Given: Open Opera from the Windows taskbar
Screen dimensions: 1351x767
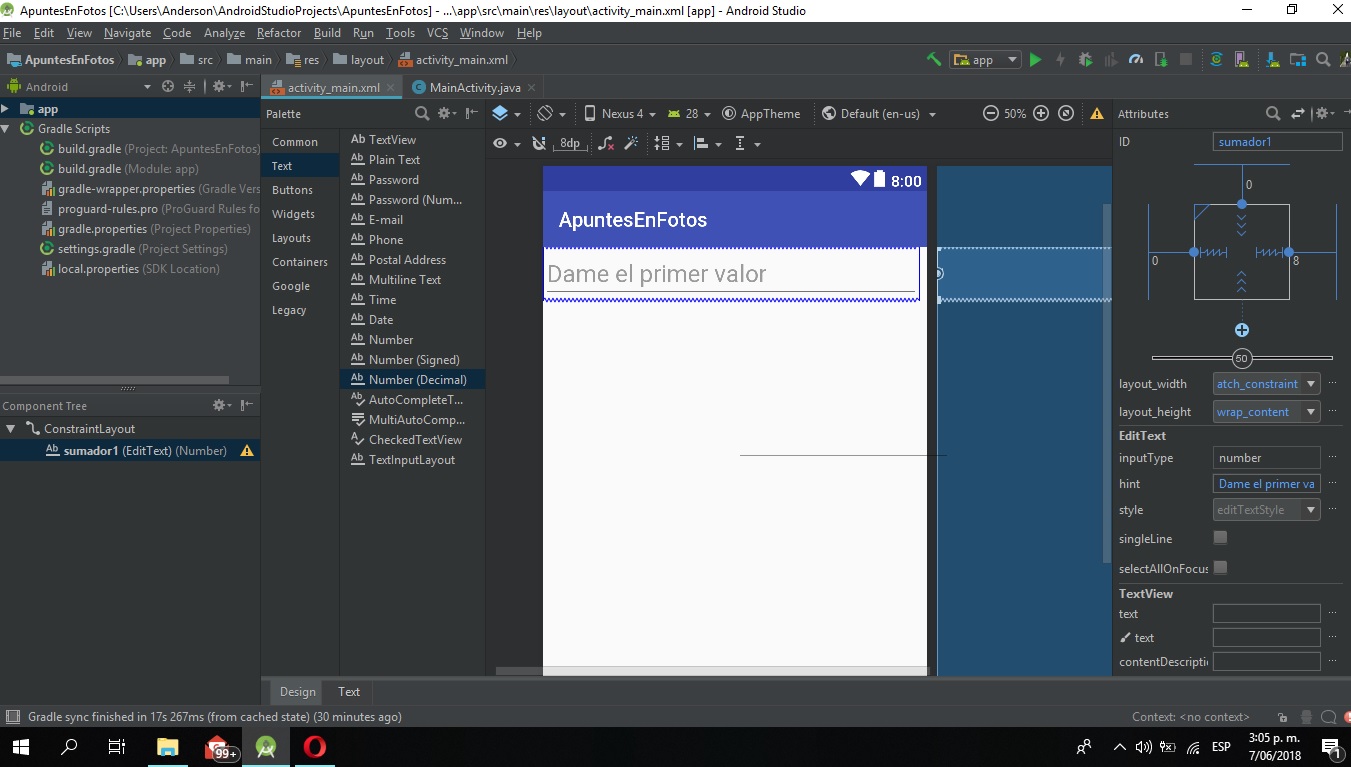Looking at the screenshot, I should click(314, 747).
